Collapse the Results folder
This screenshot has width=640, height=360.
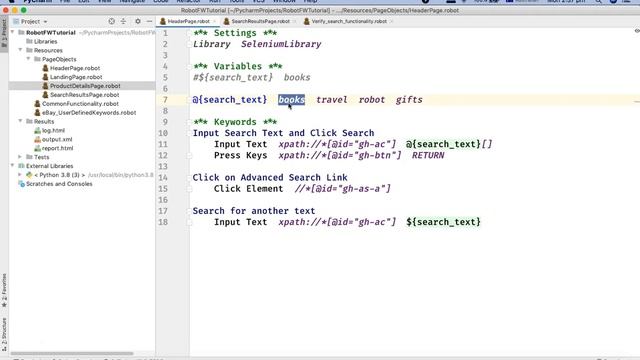[x=20, y=121]
